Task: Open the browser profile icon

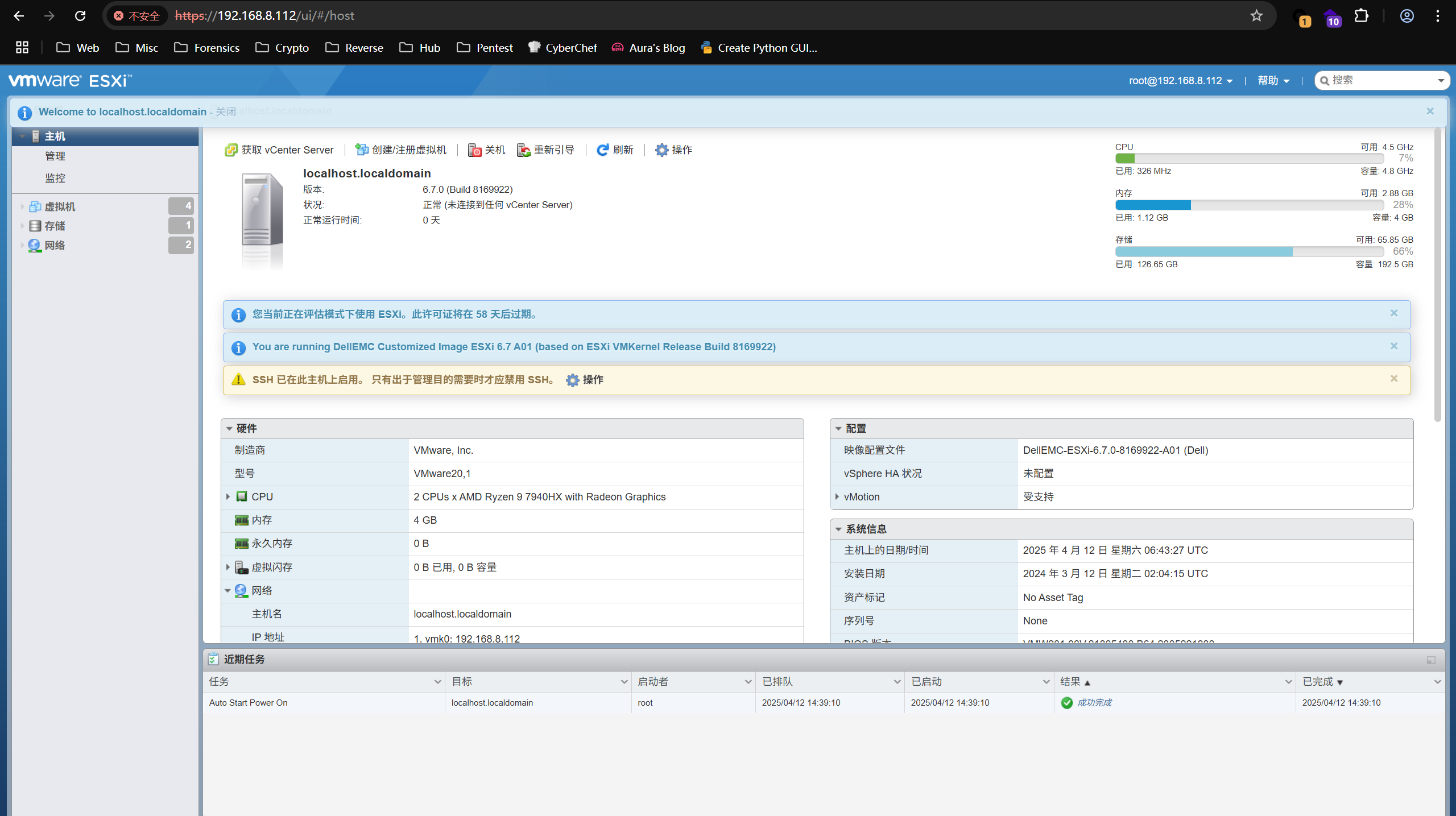Action: (1407, 16)
